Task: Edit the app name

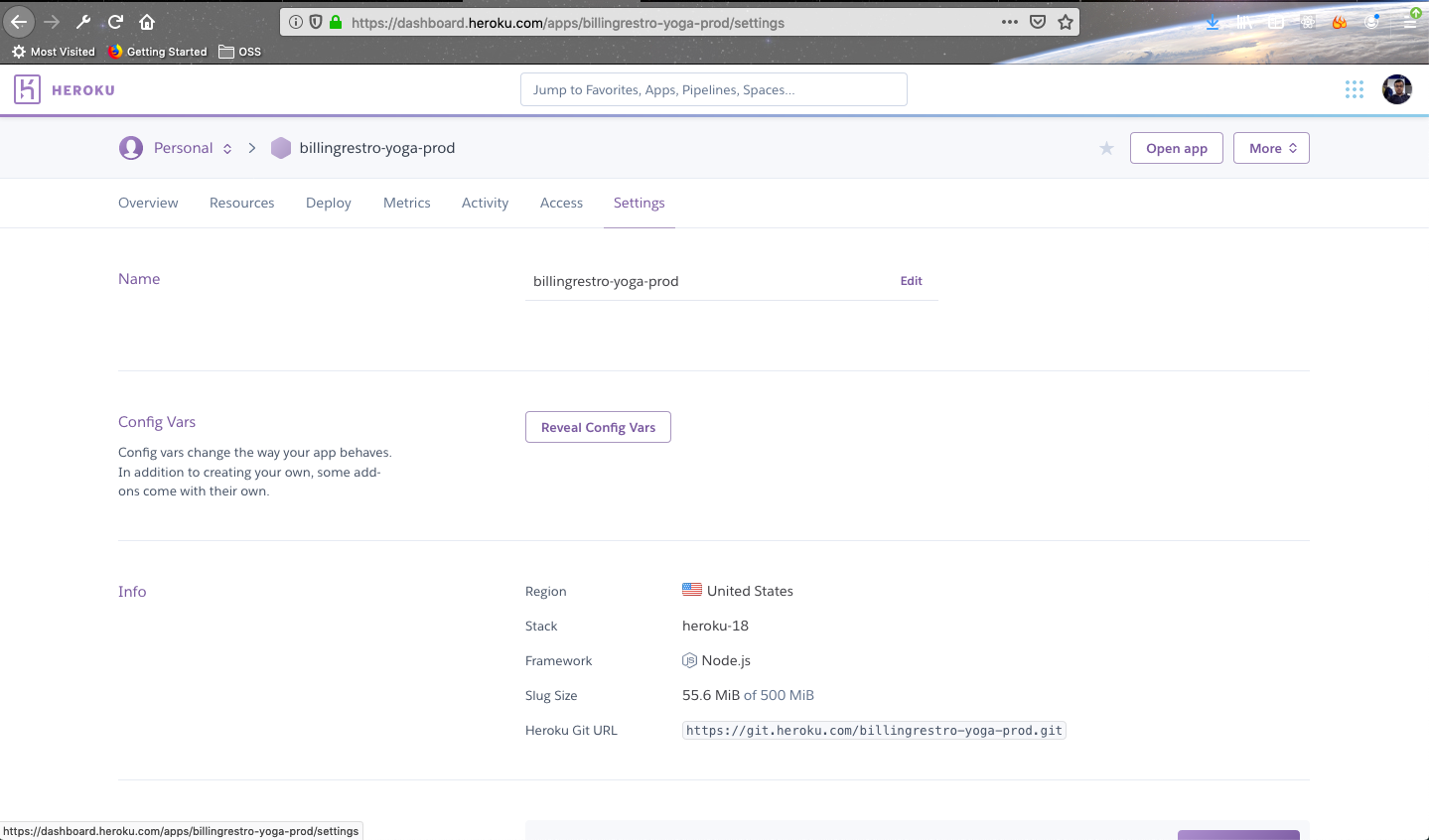Action: coord(912,281)
